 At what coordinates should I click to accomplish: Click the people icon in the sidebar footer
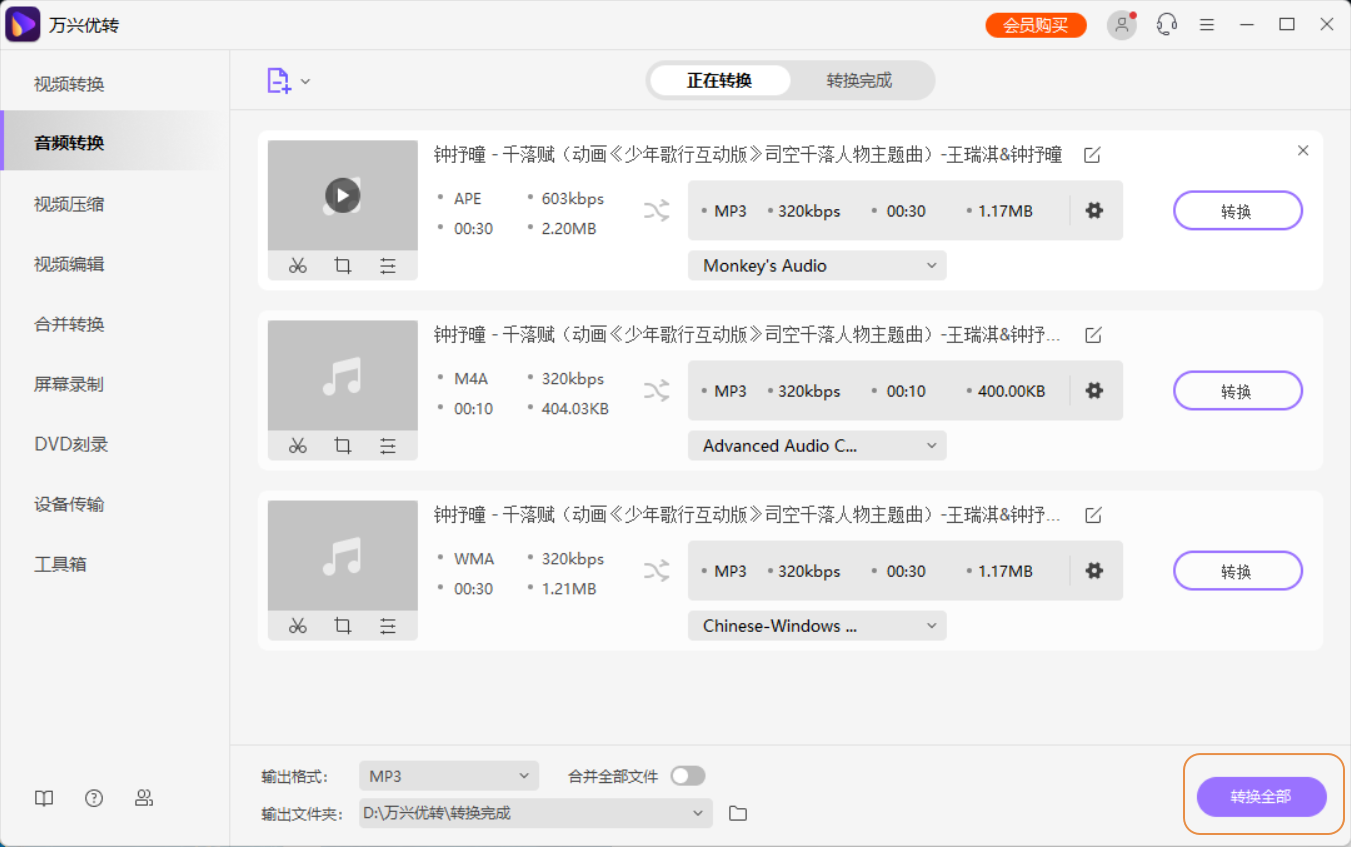pyautogui.click(x=144, y=798)
